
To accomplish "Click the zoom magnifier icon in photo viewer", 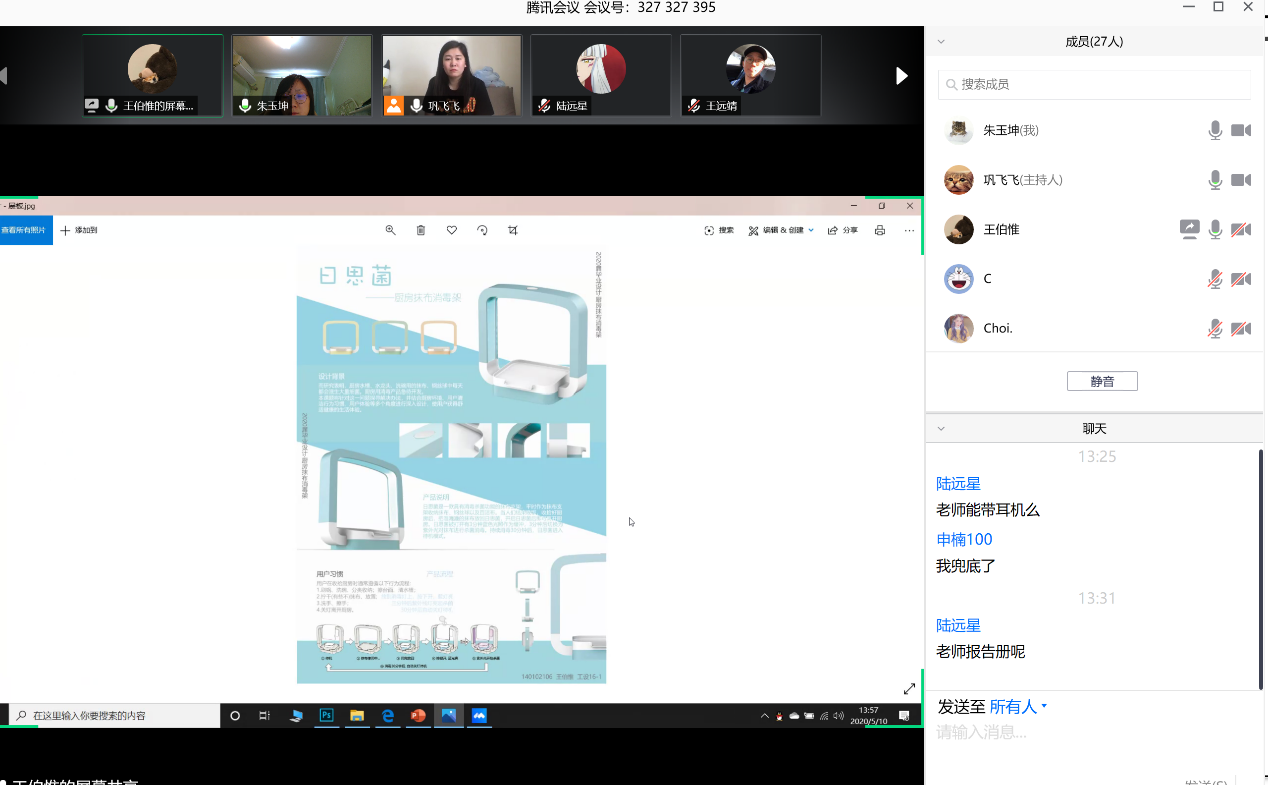I will 391,230.
